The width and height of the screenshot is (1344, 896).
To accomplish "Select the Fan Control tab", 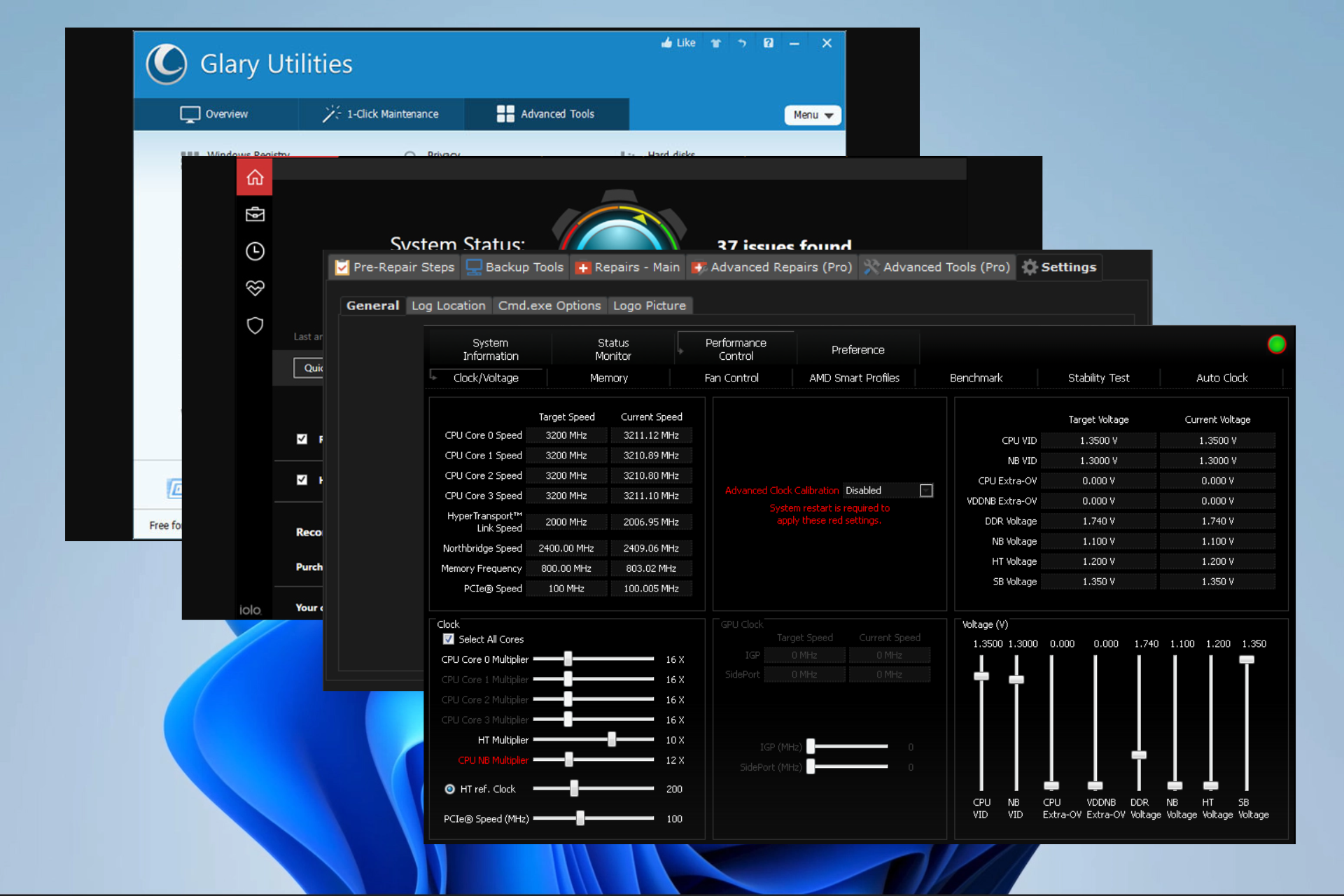I will click(731, 378).
